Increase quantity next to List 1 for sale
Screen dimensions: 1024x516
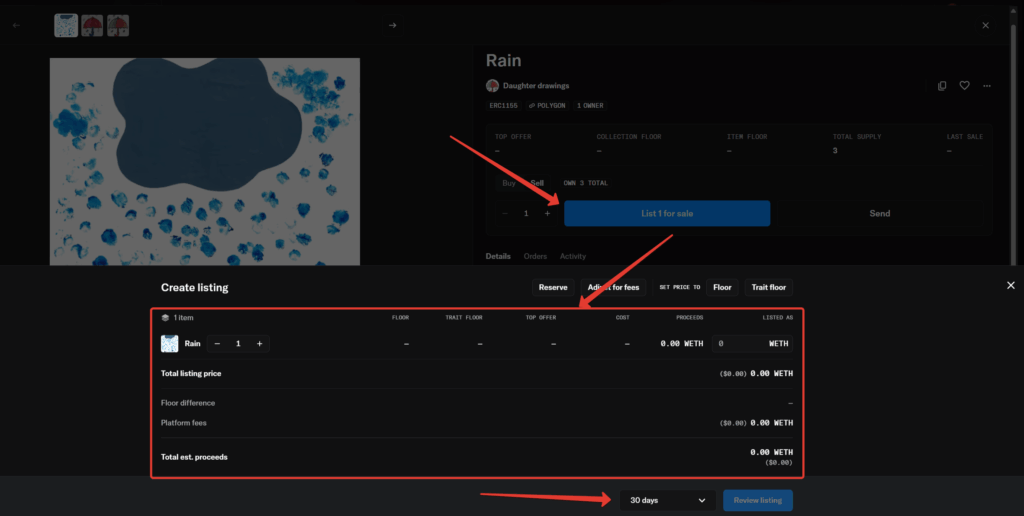click(547, 214)
